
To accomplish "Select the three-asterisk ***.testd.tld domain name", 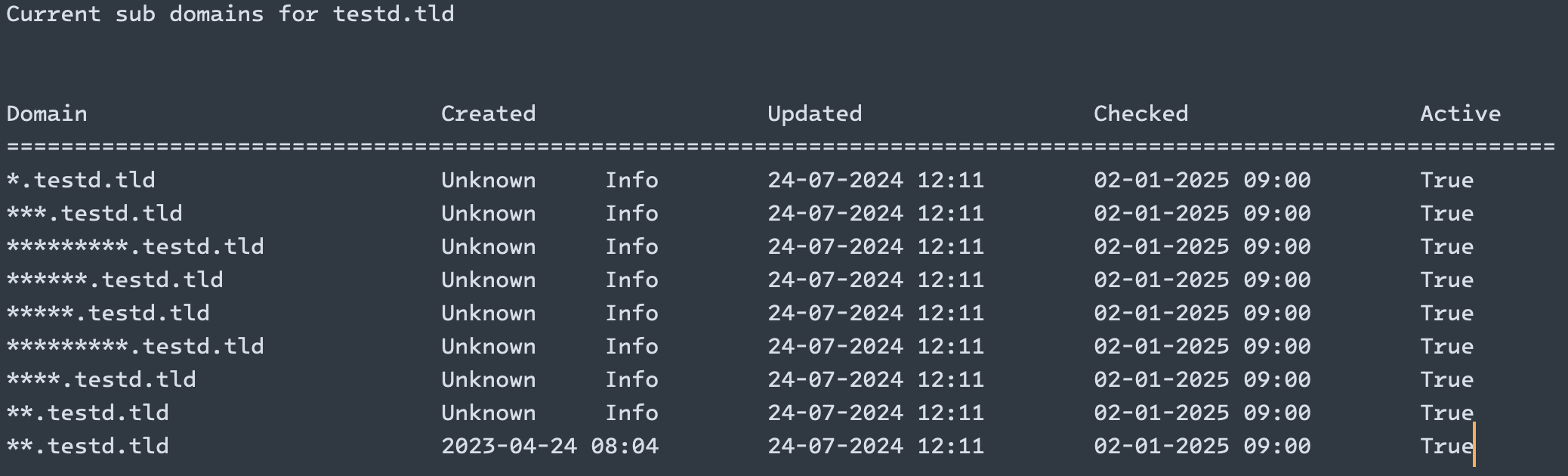I will tap(94, 213).
